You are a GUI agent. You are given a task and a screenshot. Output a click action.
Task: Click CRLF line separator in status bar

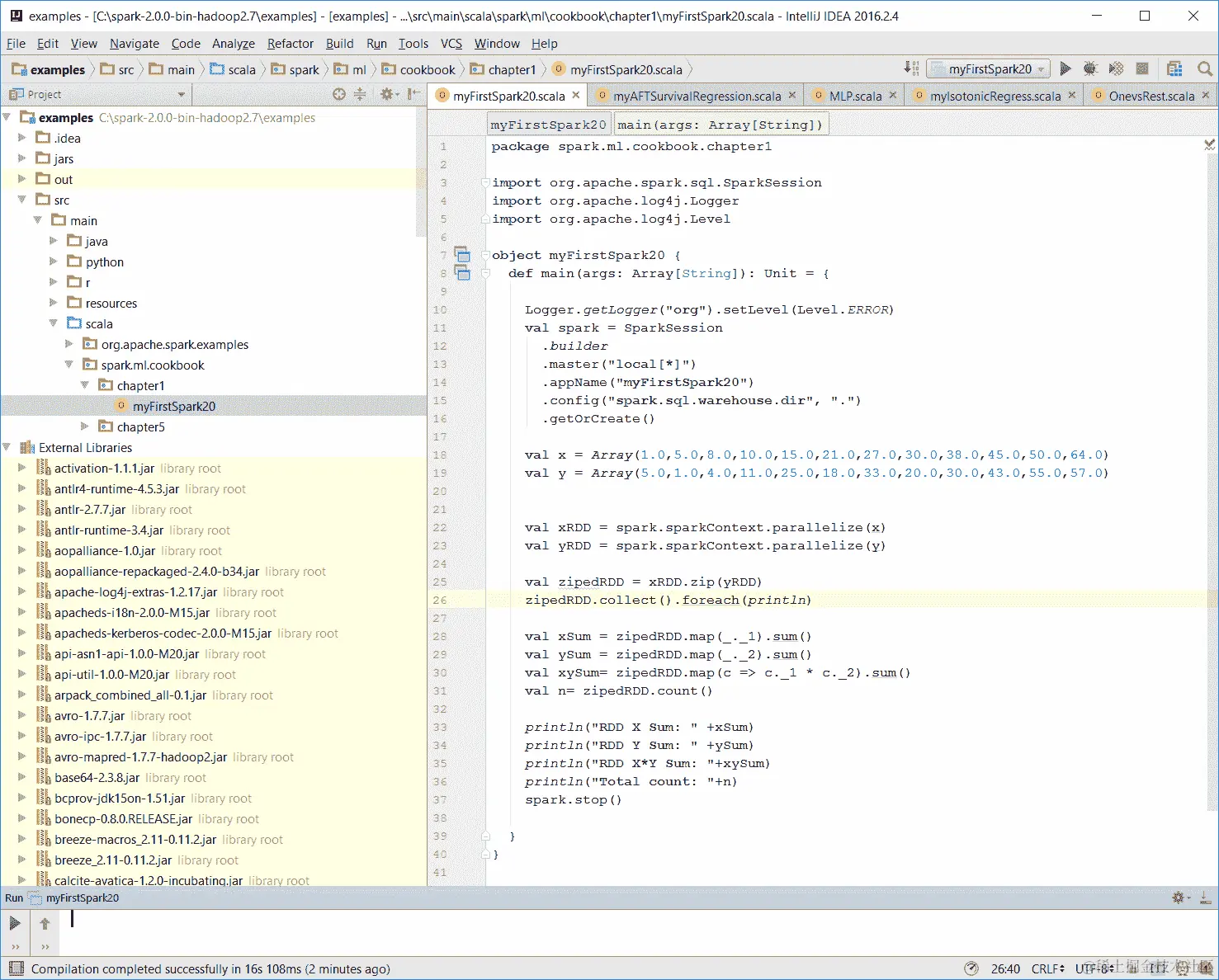click(x=1047, y=968)
